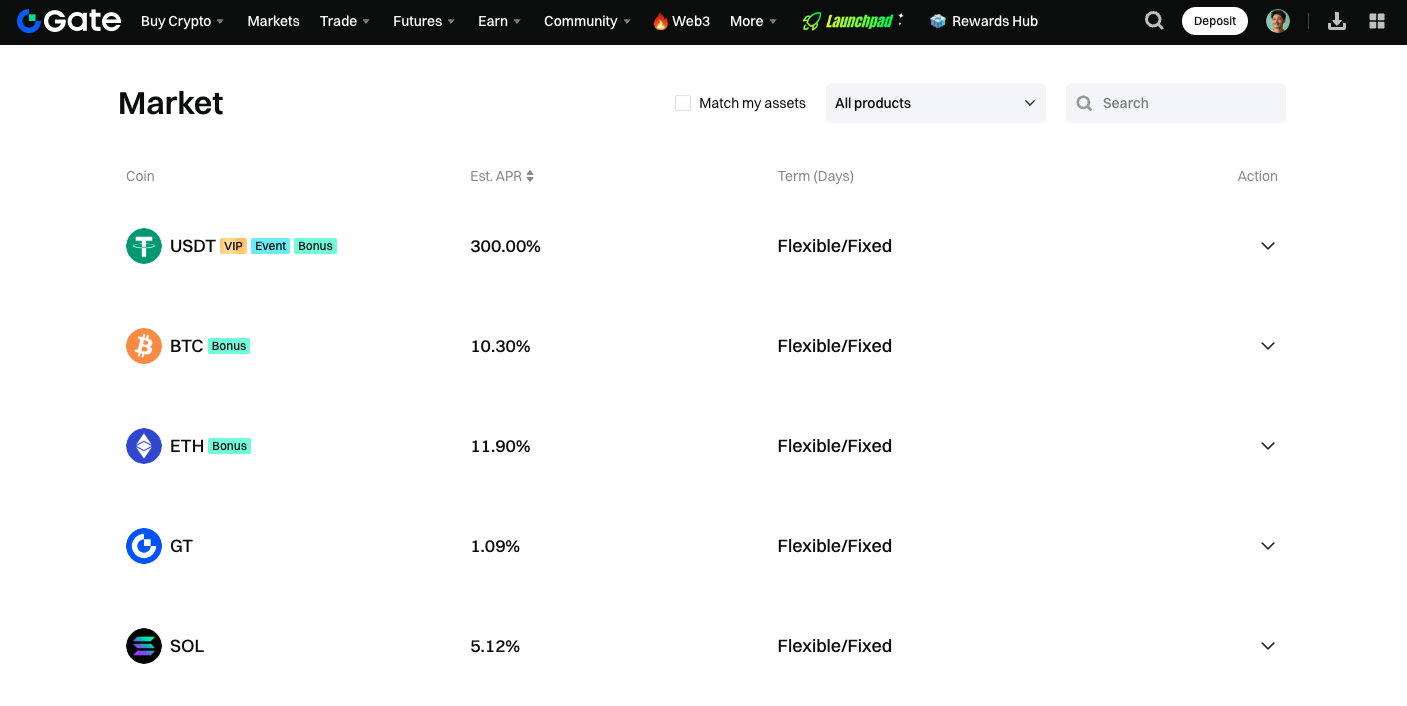
Task: Click the Ethereum coin icon
Action: click(144, 446)
